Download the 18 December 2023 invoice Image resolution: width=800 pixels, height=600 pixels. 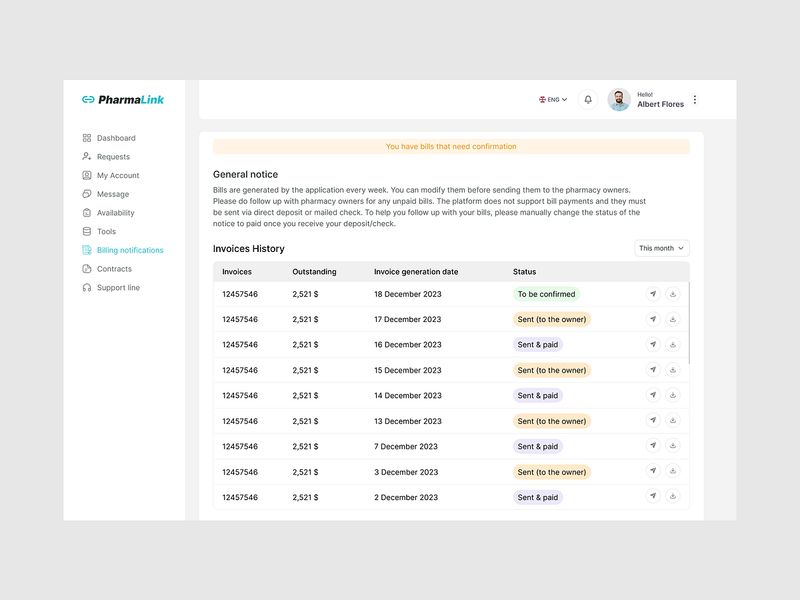pos(673,294)
